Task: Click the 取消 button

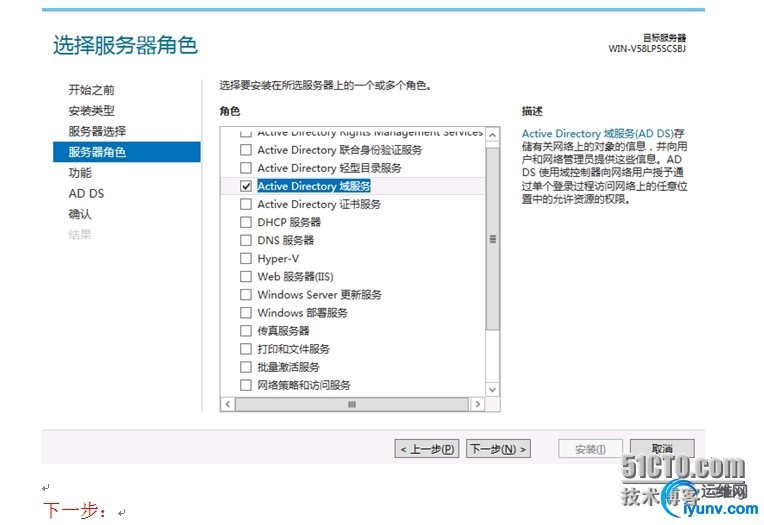Action: coord(662,448)
